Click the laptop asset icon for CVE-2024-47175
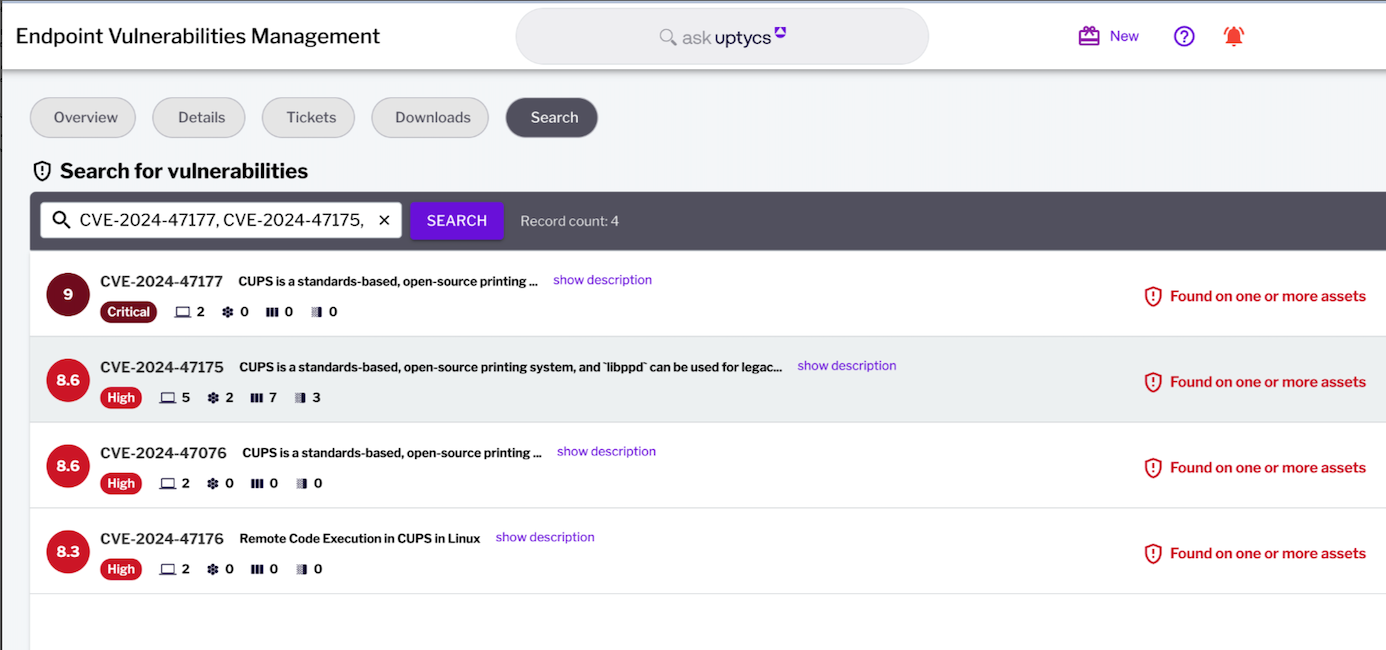Viewport: 1386px width, 650px height. click(x=168, y=398)
